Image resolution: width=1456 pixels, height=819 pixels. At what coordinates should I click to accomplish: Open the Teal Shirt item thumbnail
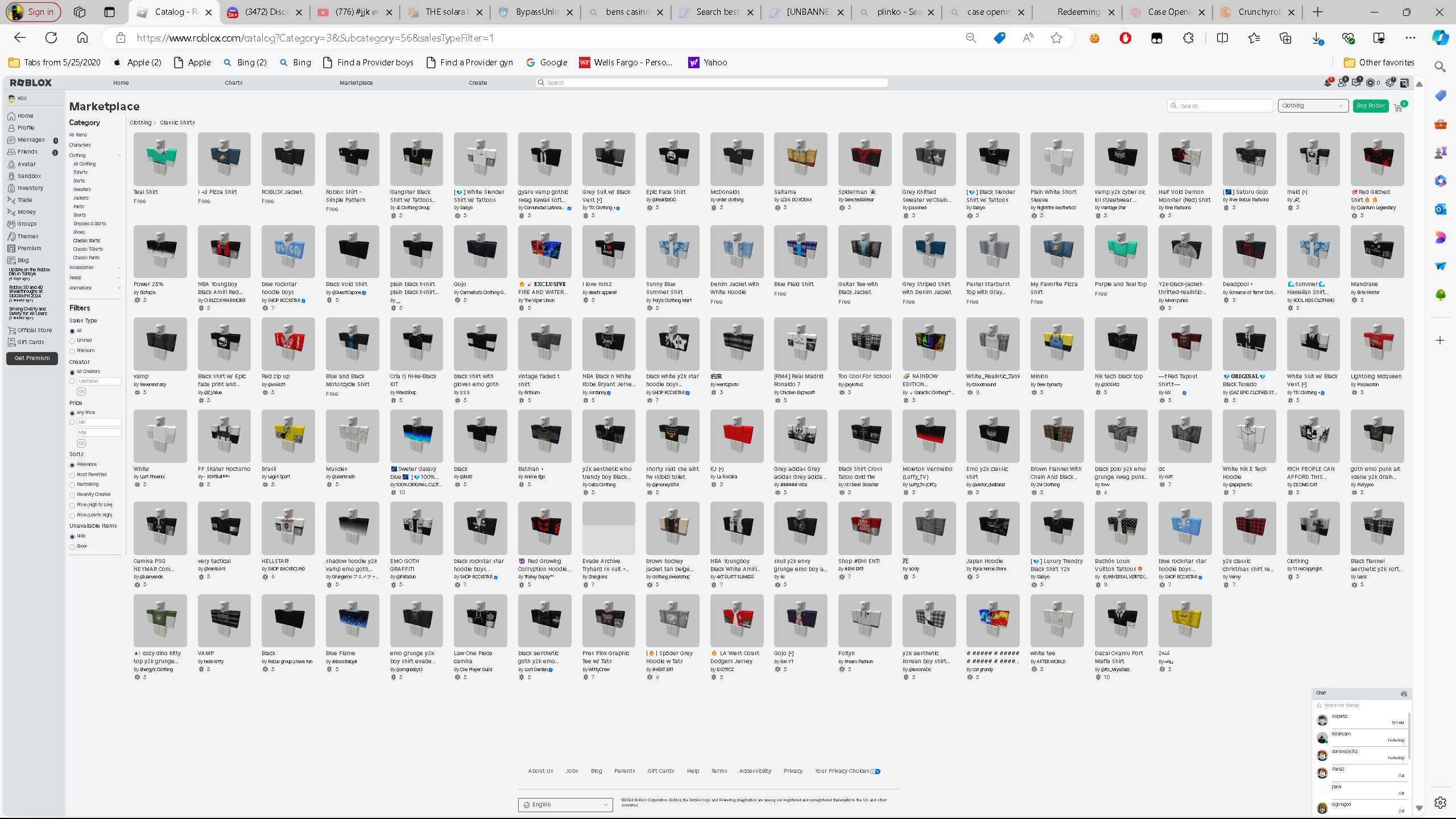(160, 159)
